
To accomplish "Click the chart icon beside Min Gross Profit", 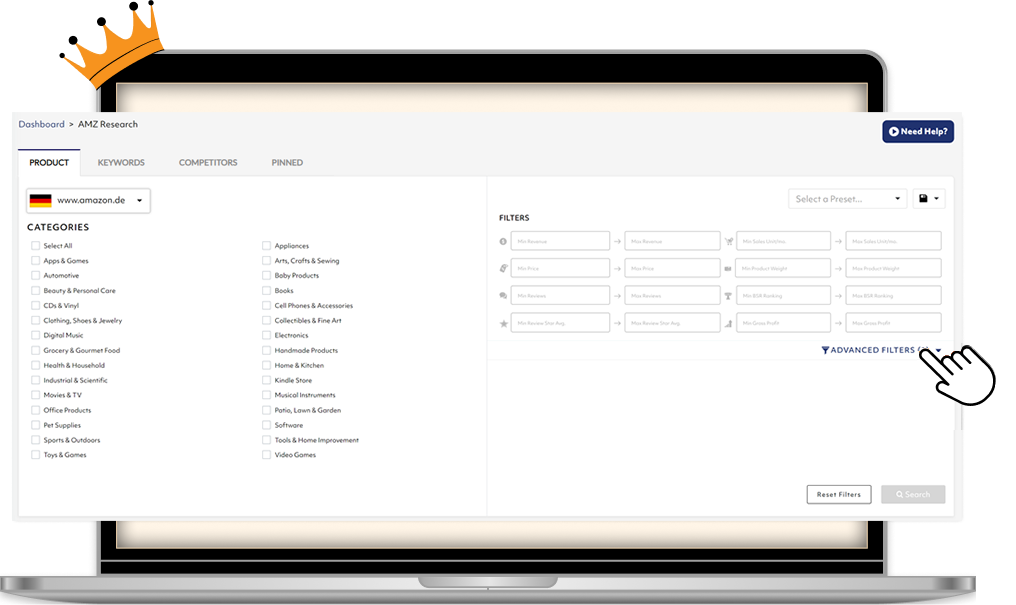I will pos(728,323).
